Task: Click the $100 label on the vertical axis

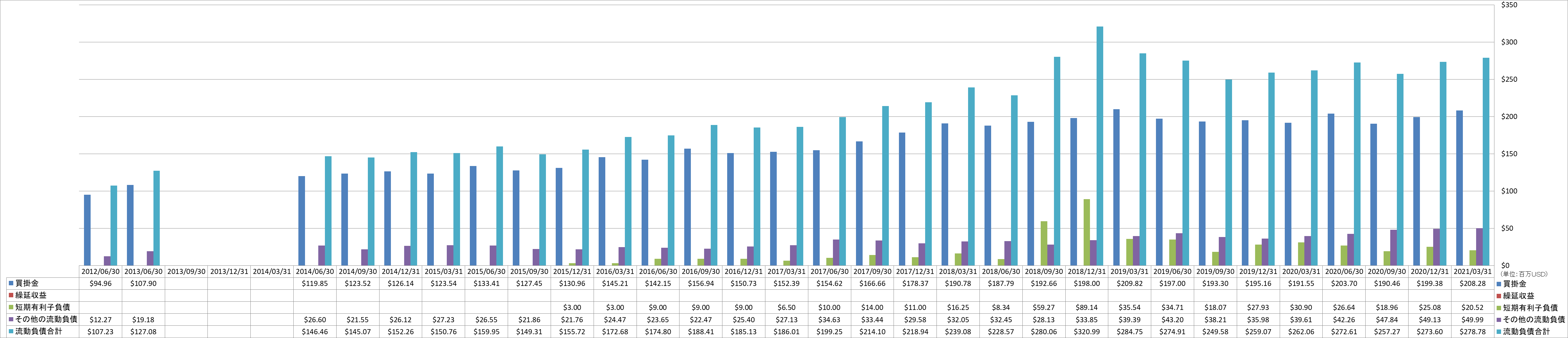Action: tap(1510, 191)
